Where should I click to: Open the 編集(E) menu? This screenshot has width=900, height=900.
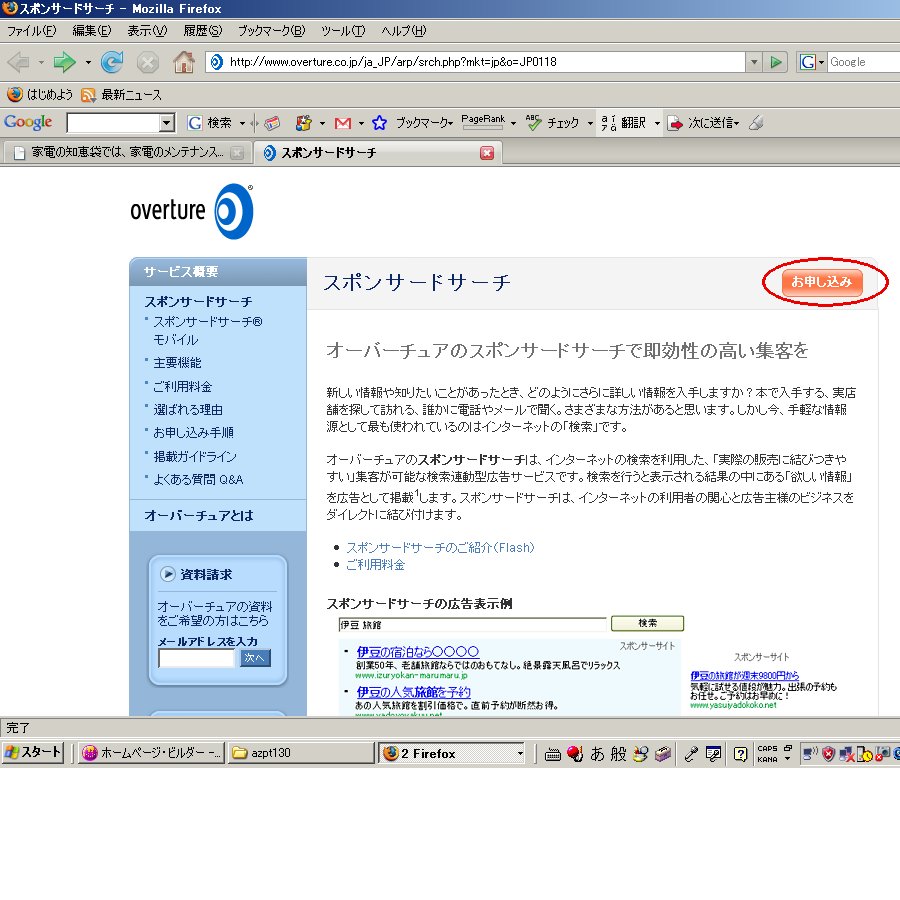click(x=92, y=31)
